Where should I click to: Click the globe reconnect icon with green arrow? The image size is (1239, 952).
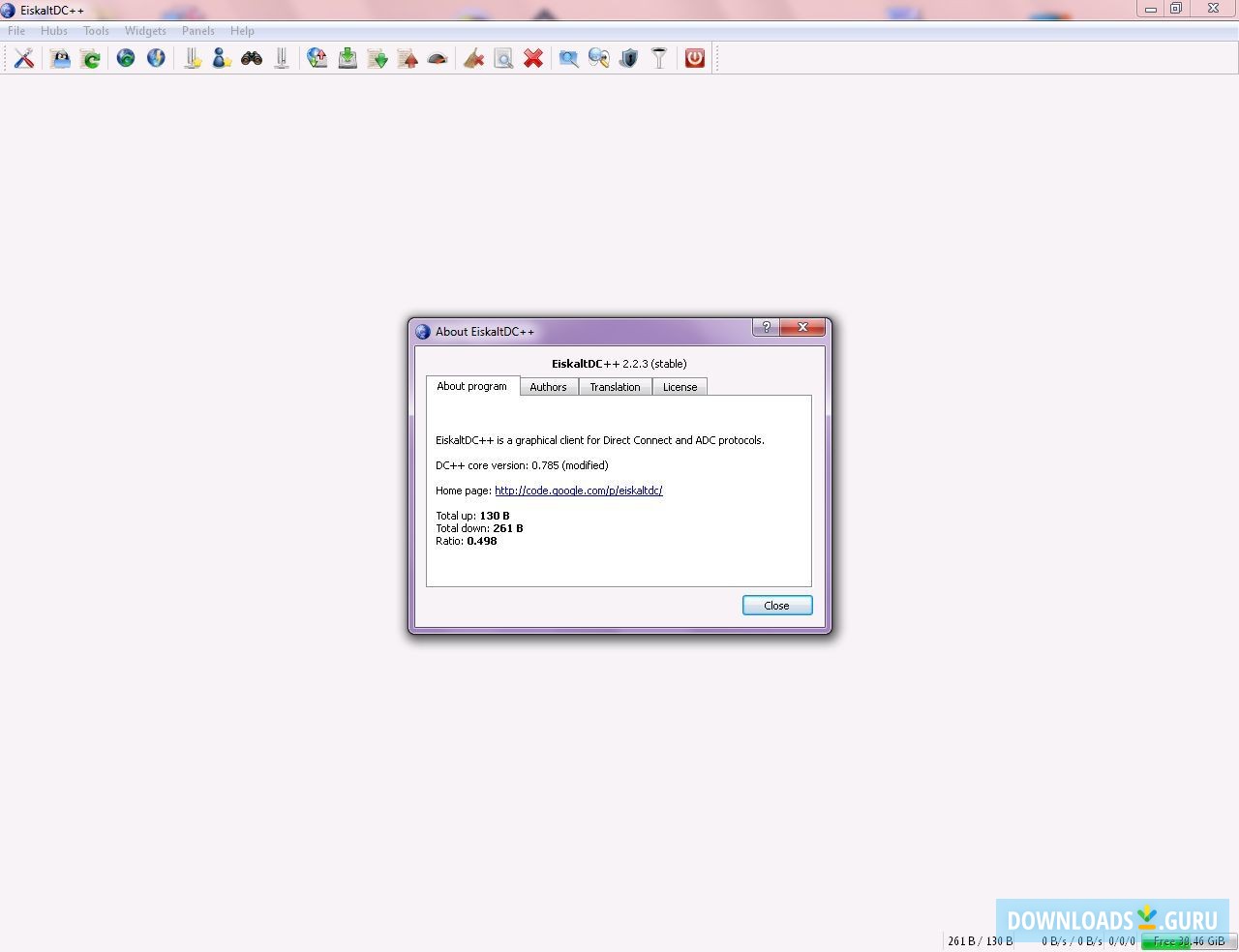126,58
